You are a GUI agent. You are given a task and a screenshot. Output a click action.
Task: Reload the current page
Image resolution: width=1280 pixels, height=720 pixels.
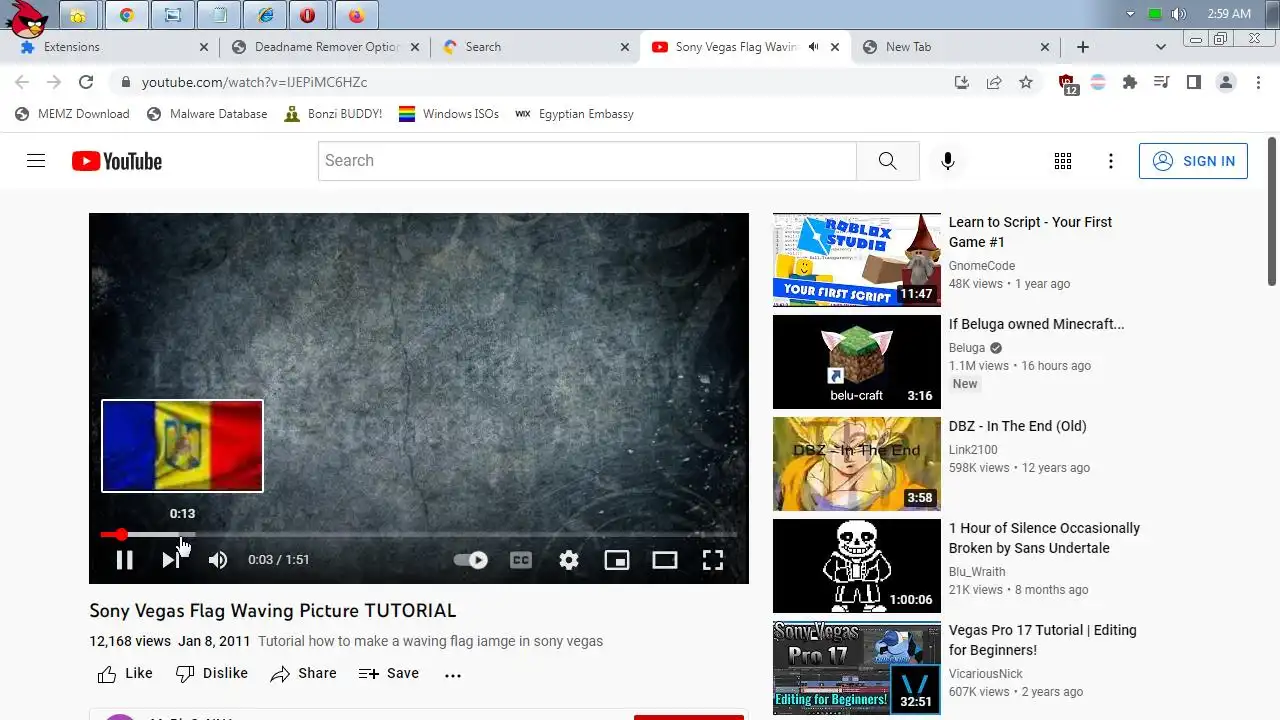[86, 83]
